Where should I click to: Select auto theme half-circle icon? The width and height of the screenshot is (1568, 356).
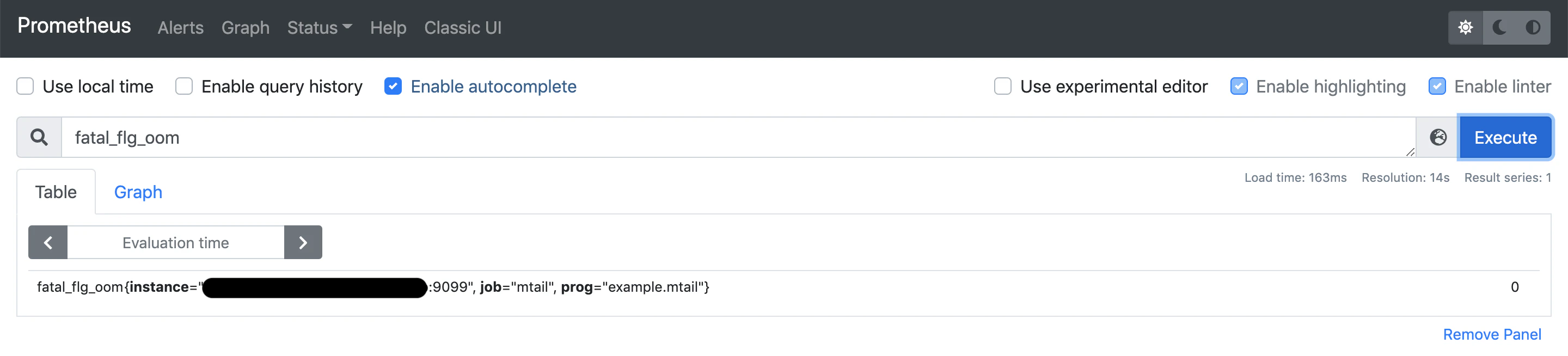point(1533,27)
